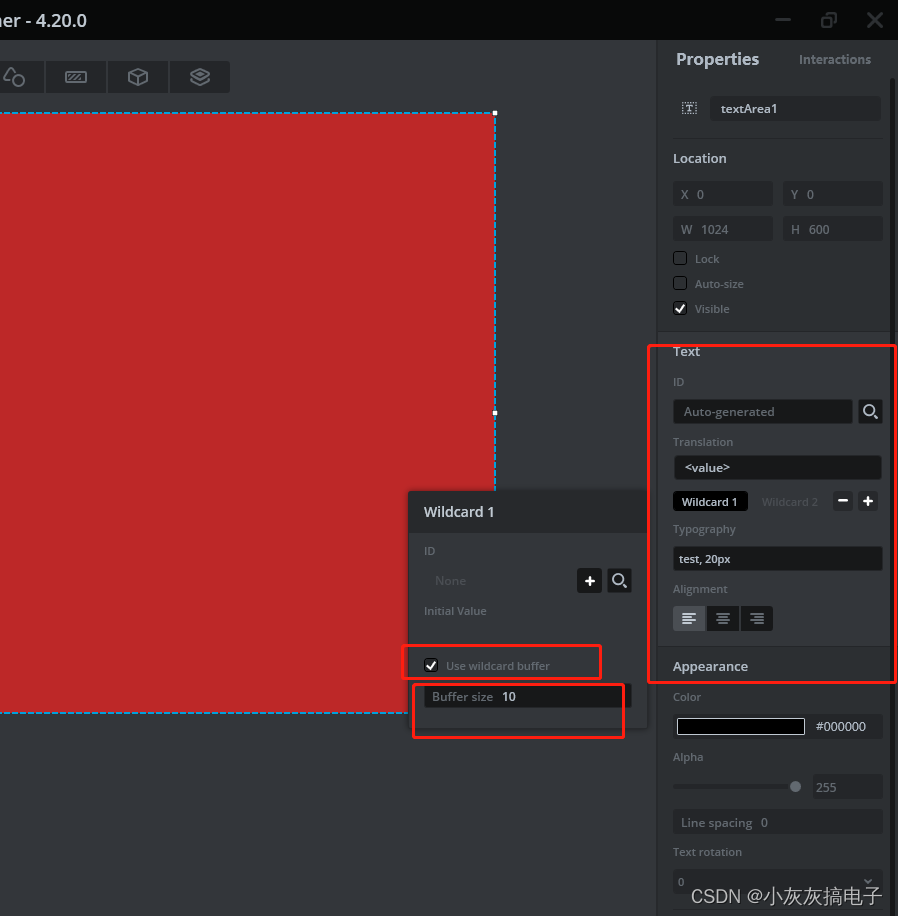The width and height of the screenshot is (898, 916).
Task: Click the Translation <value> field
Action: pyautogui.click(x=778, y=467)
